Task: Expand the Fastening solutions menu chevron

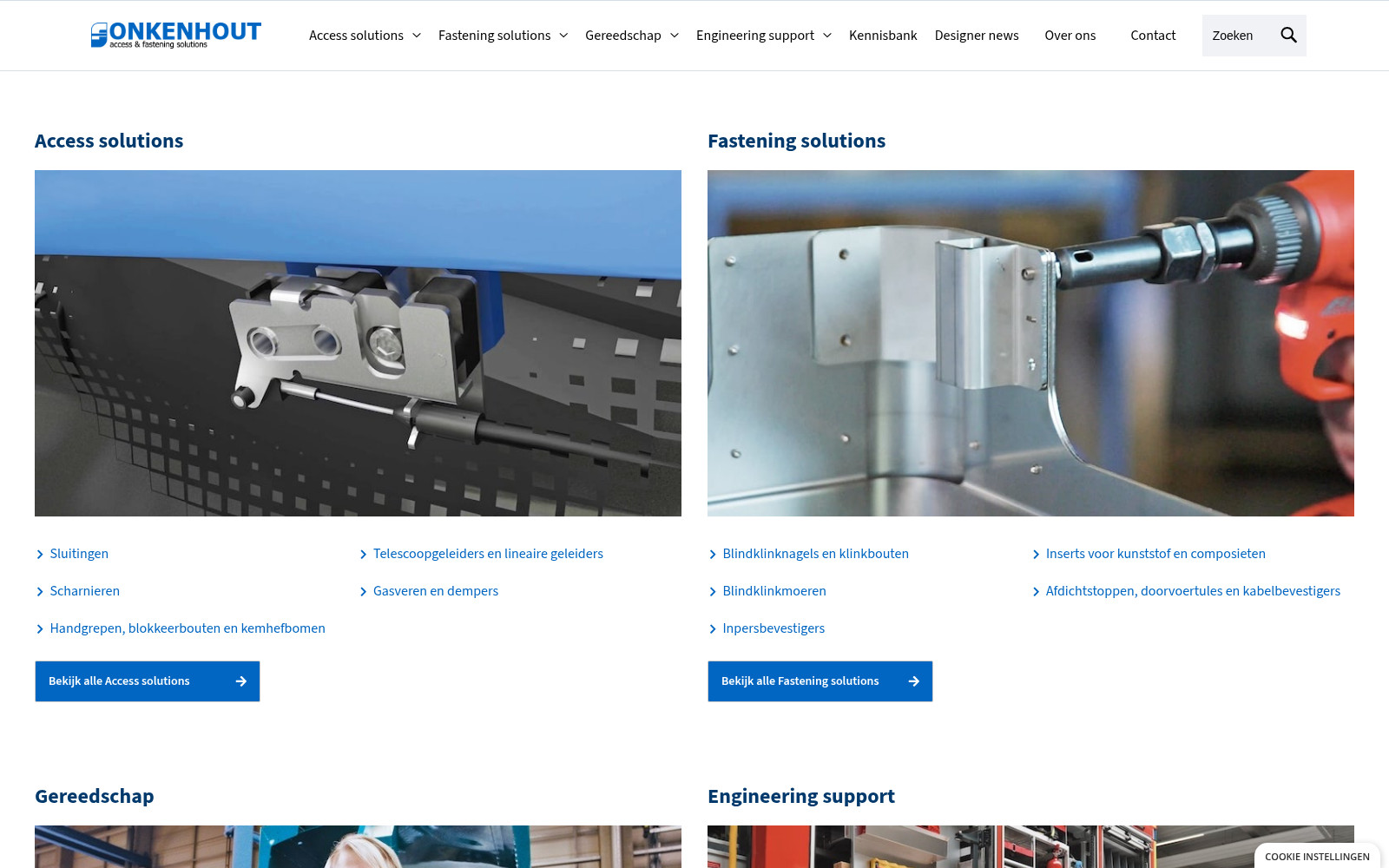Action: click(563, 36)
